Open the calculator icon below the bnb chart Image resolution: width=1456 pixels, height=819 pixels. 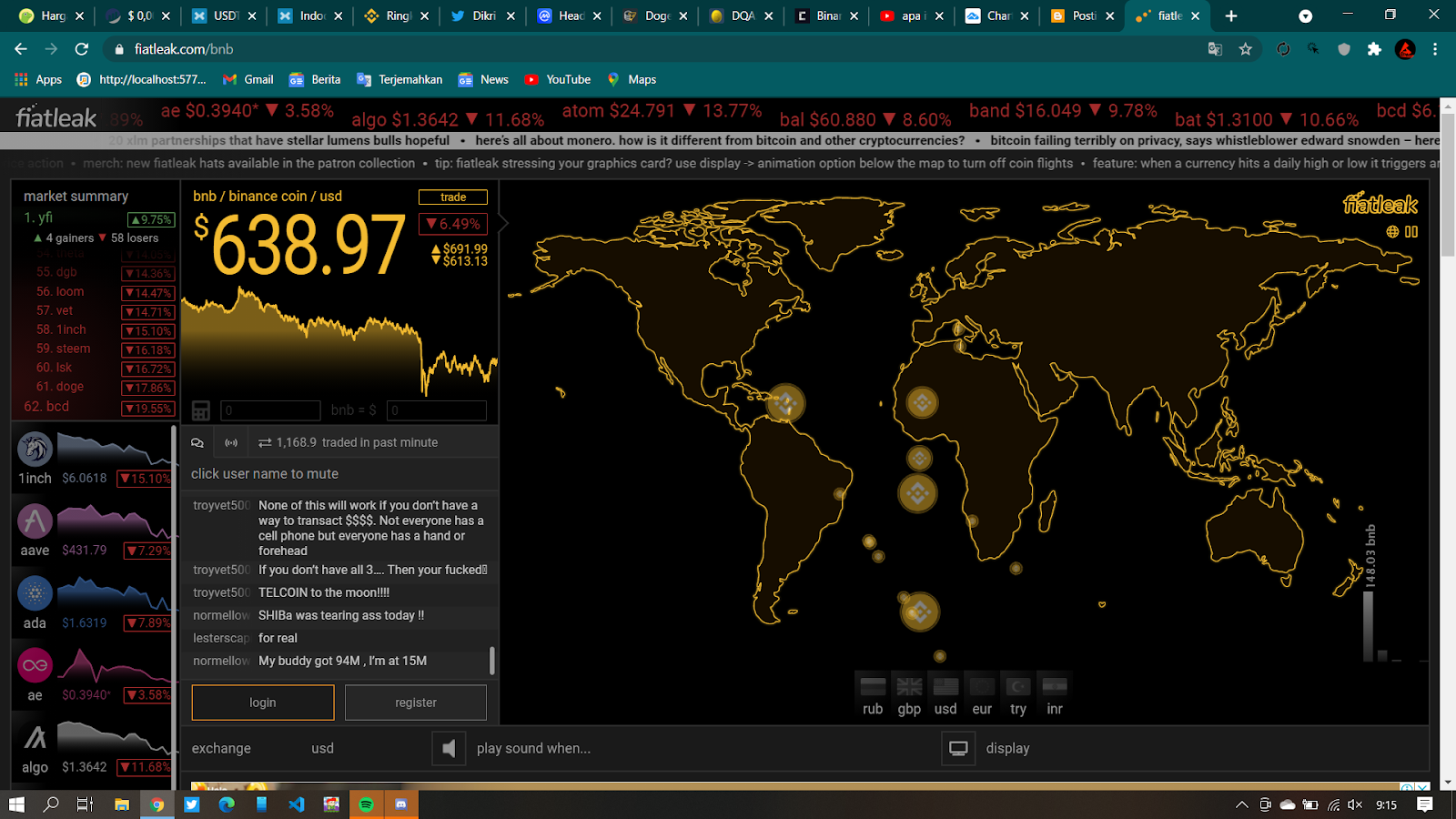[201, 410]
